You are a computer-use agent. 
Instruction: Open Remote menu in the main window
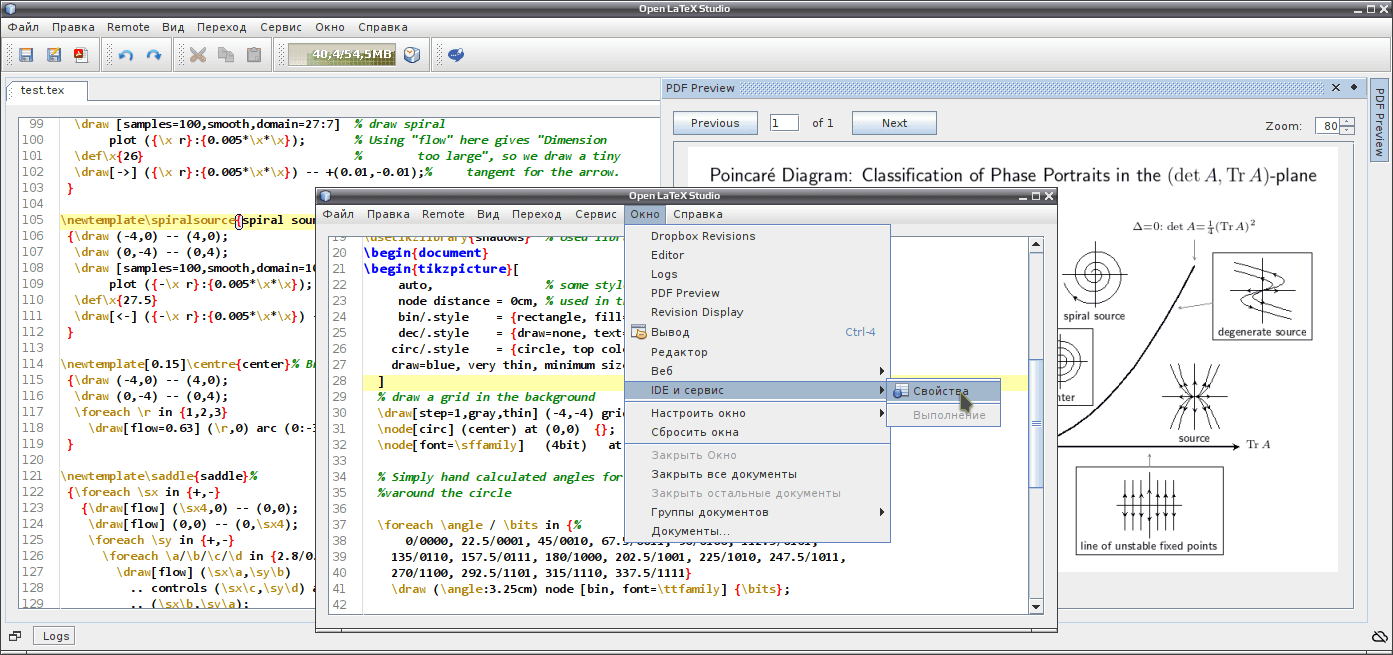point(128,27)
